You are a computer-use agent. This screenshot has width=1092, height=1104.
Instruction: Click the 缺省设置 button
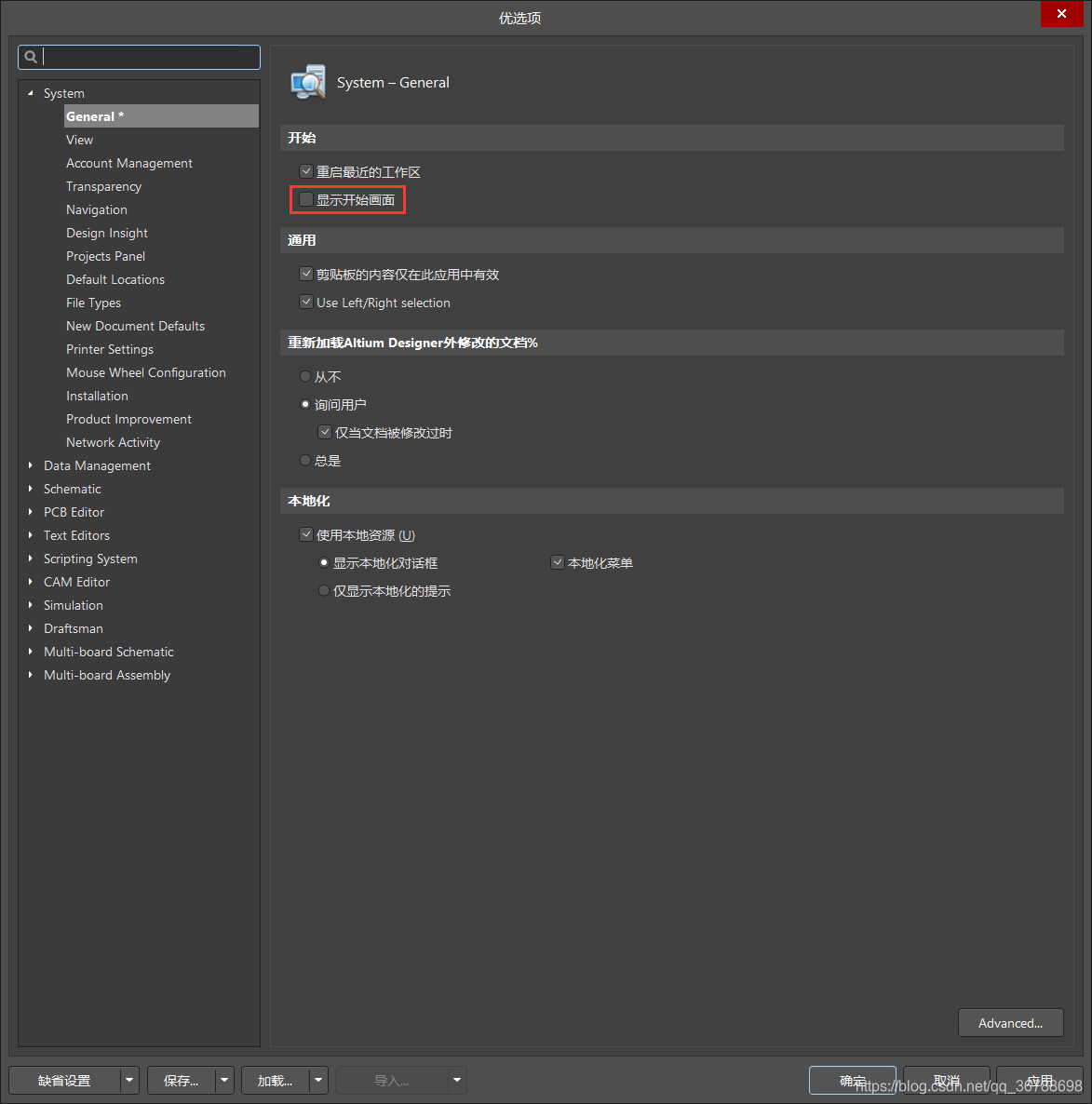[x=64, y=1080]
